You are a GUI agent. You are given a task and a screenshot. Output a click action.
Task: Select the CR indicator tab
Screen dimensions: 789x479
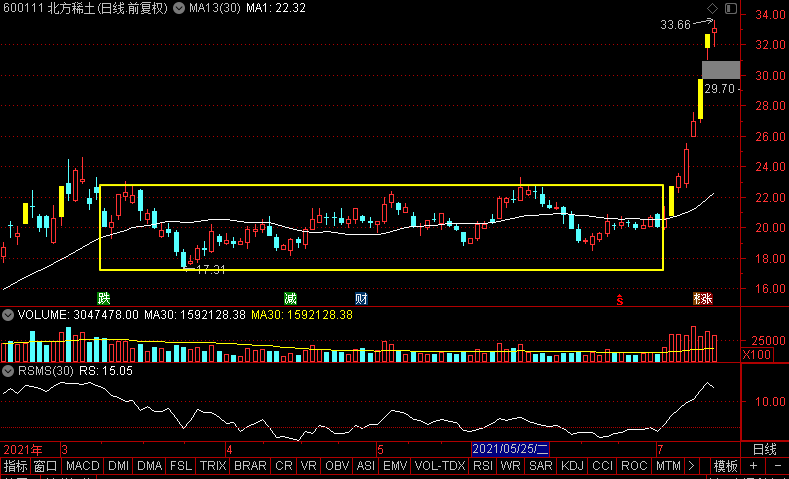[x=284, y=465]
